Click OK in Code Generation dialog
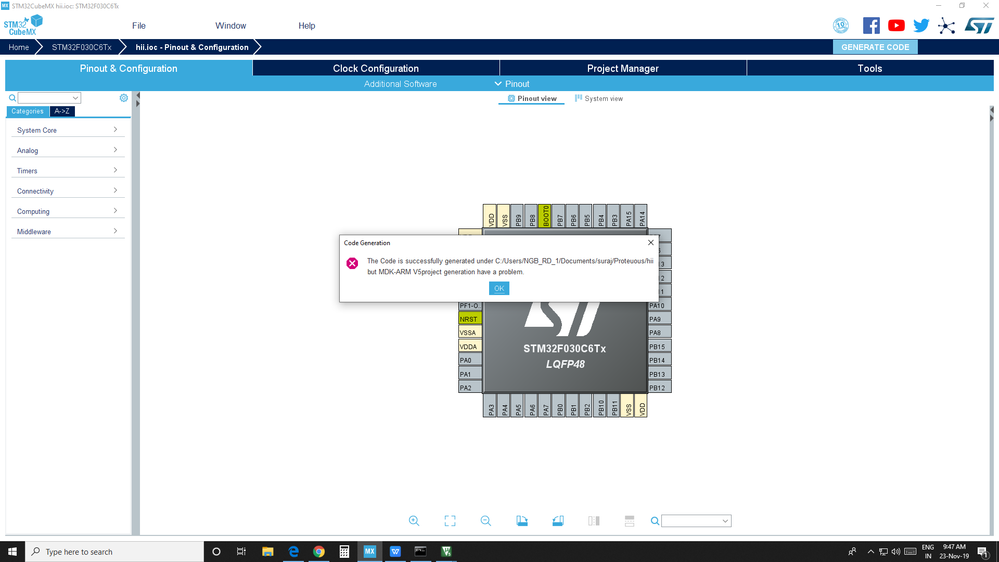This screenshot has width=999, height=562. [x=499, y=288]
